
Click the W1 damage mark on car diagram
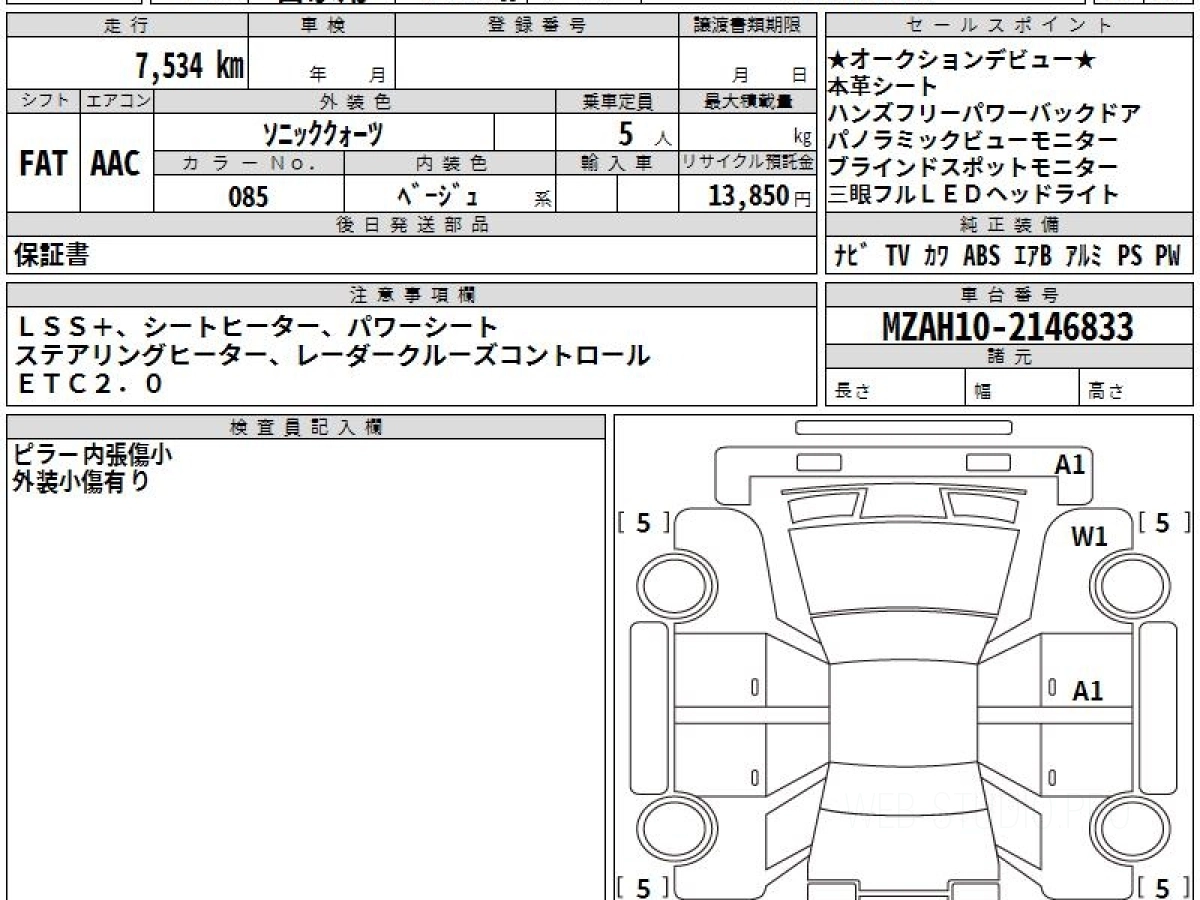point(1089,537)
